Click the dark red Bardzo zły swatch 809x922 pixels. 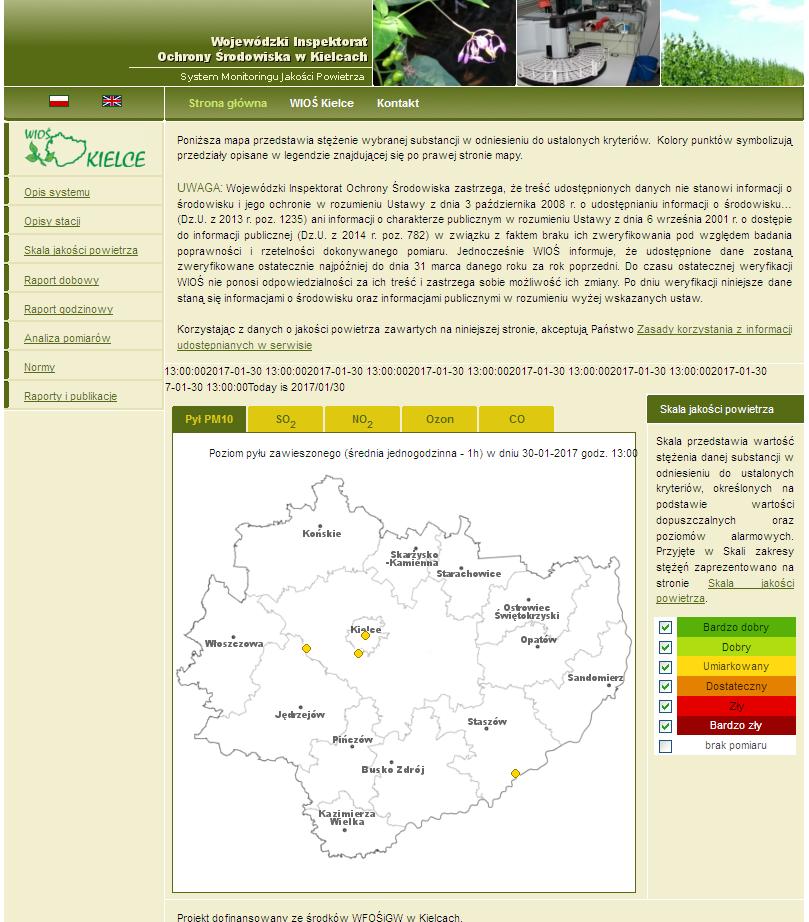point(736,726)
